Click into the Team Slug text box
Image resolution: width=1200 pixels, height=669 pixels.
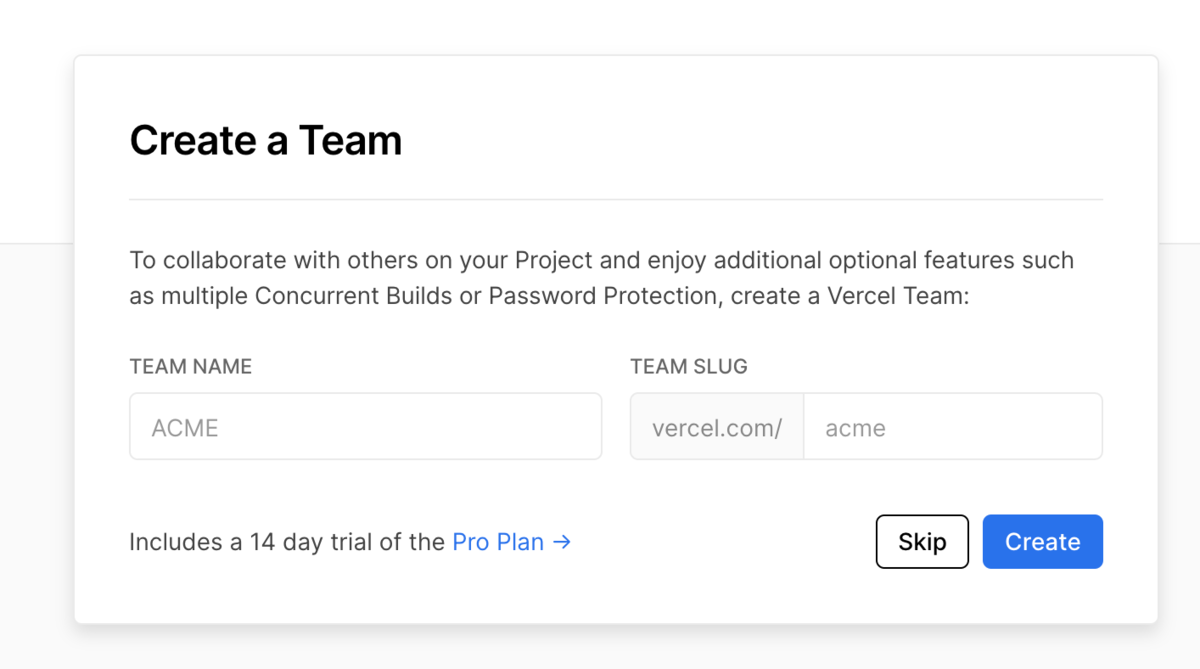click(x=951, y=427)
